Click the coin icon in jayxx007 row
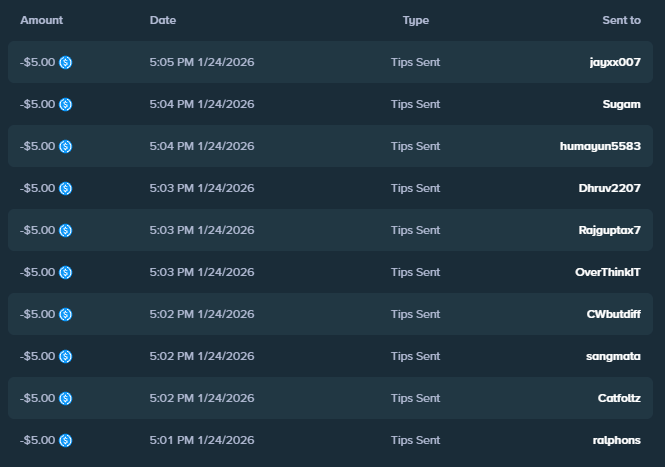Screen dimensions: 665x467 point(65,62)
